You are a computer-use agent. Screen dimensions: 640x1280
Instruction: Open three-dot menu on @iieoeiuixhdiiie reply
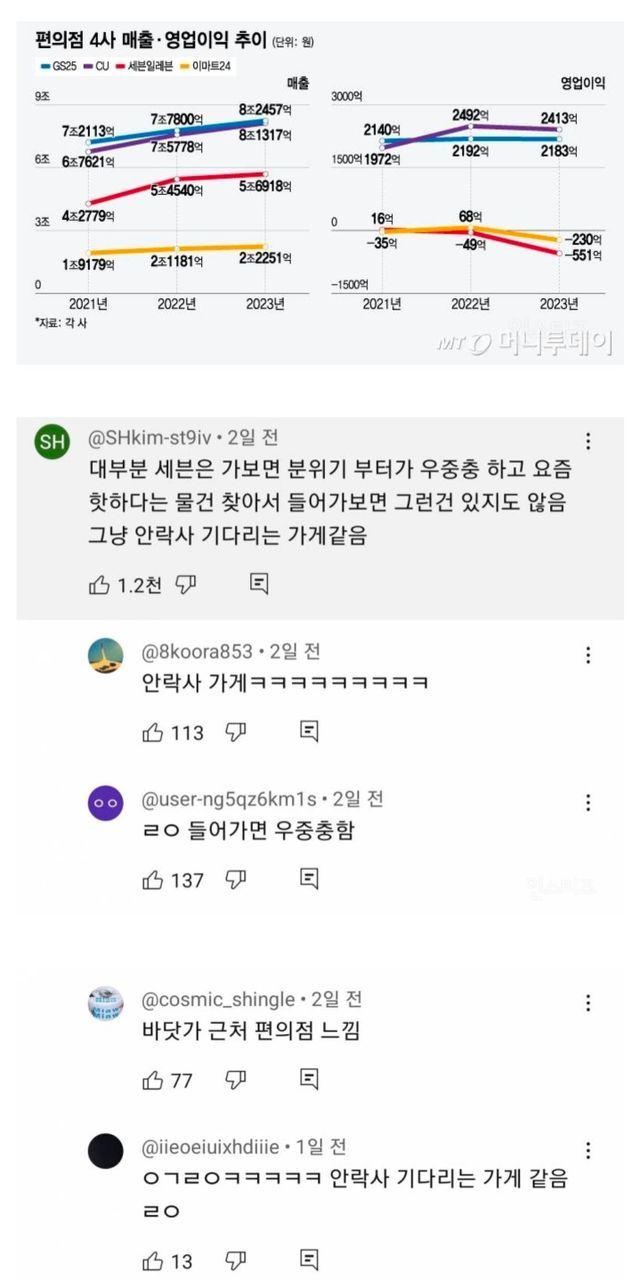pos(588,1150)
